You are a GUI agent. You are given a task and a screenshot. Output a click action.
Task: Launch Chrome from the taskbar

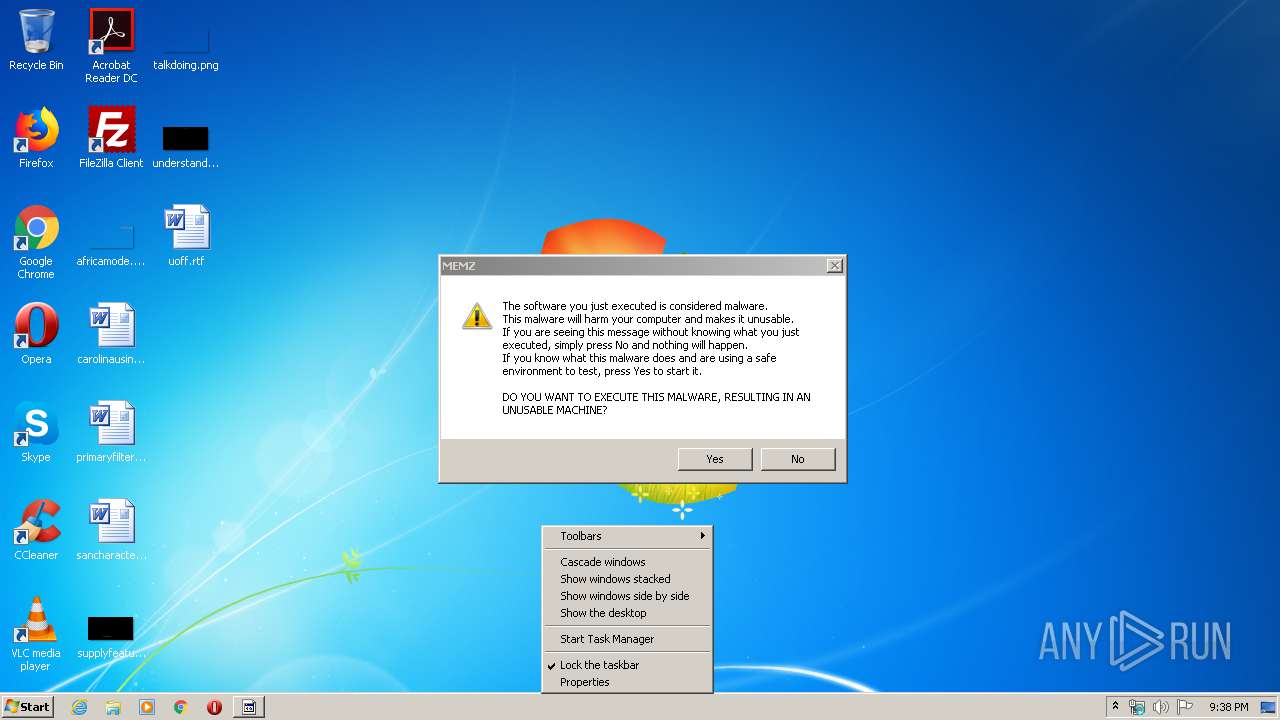[181, 707]
